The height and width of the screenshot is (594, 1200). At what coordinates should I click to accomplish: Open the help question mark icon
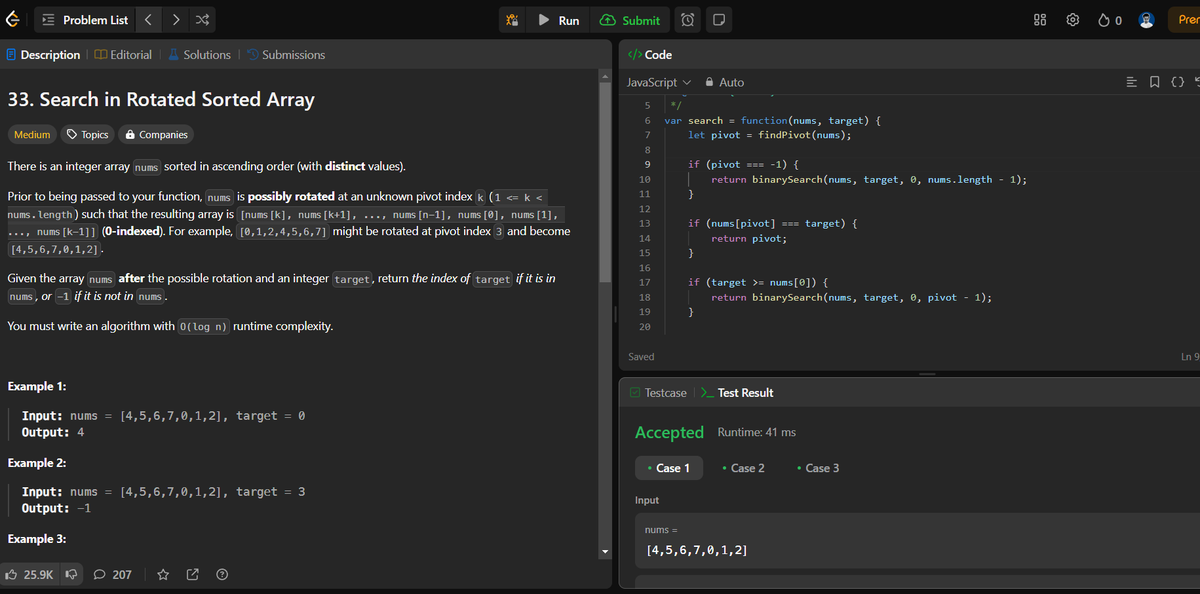[222, 575]
